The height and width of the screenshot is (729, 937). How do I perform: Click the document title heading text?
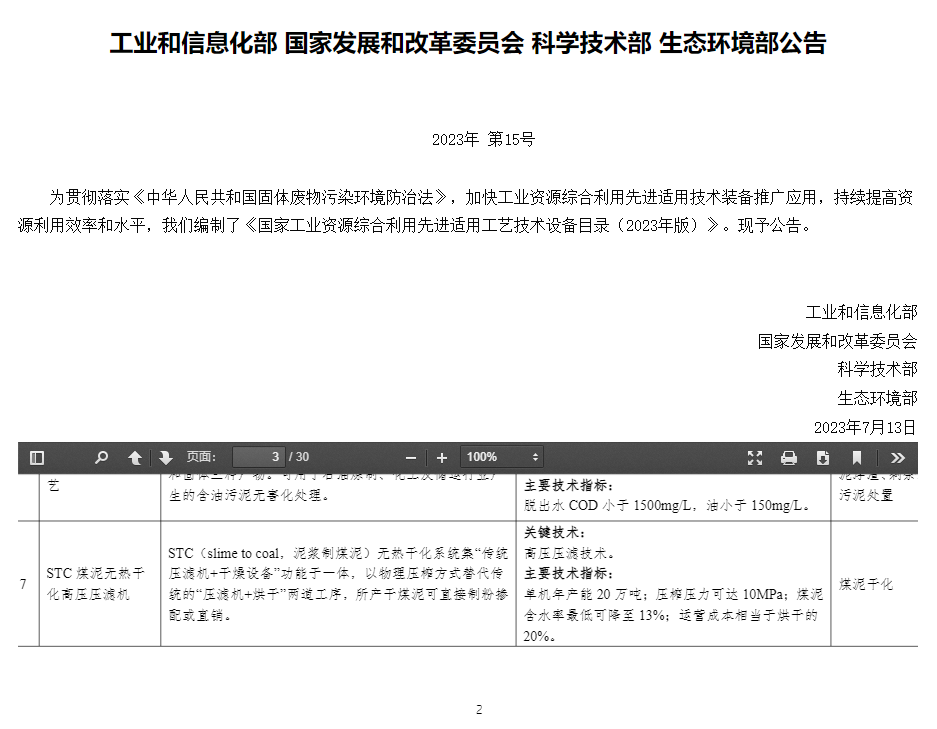468,43
